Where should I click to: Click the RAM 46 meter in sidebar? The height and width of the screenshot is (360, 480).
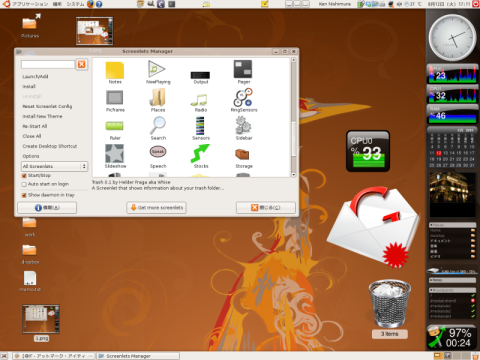(x=452, y=114)
